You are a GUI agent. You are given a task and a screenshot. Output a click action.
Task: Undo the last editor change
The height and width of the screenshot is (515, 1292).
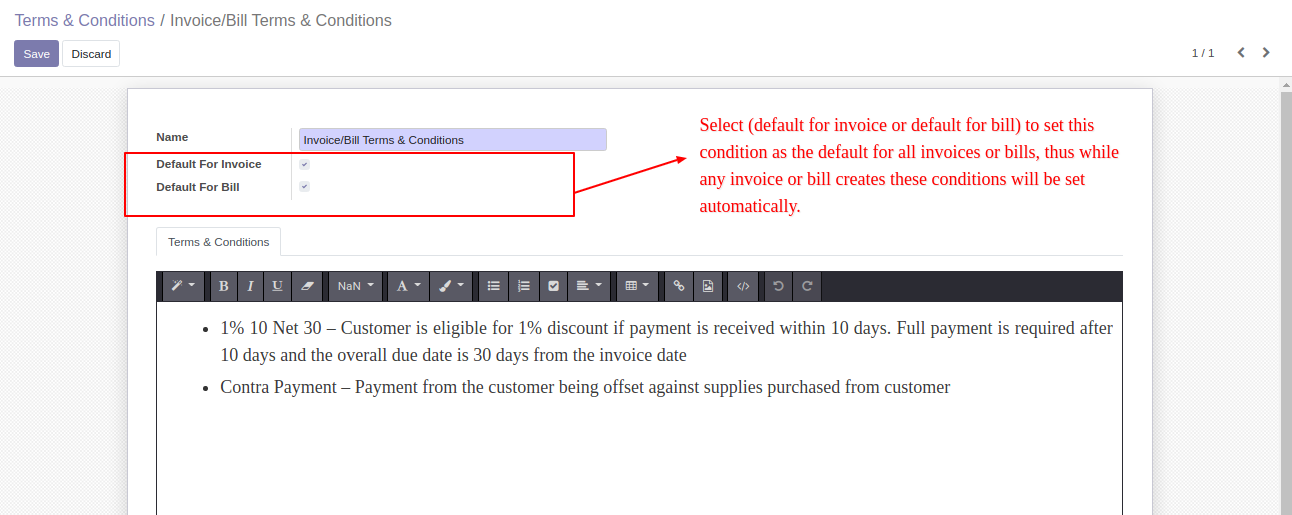point(779,286)
